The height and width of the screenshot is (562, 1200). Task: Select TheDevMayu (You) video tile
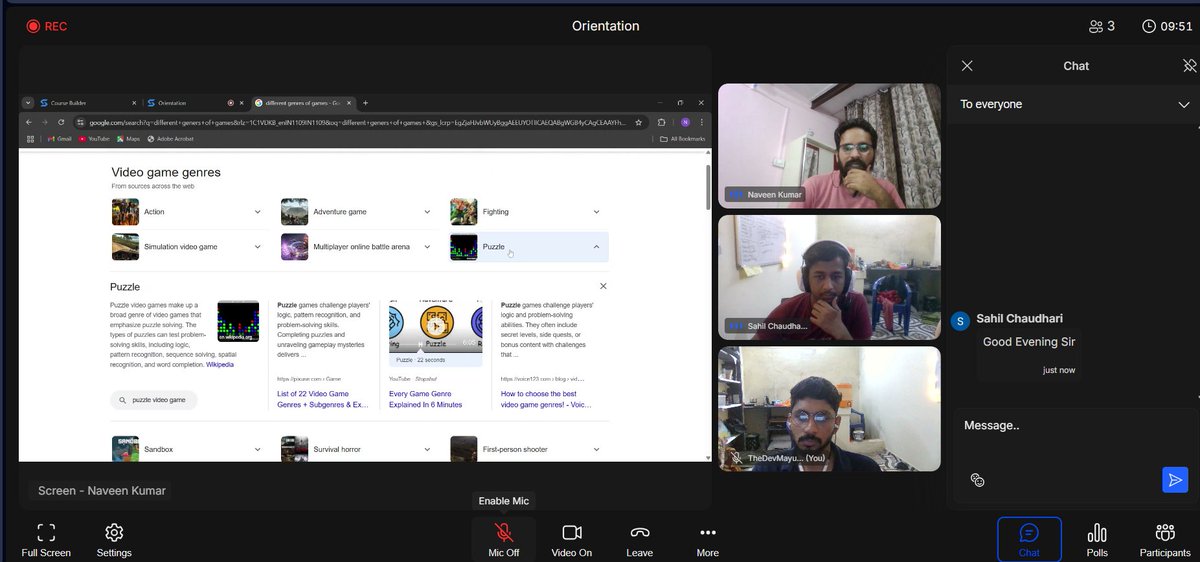[829, 409]
